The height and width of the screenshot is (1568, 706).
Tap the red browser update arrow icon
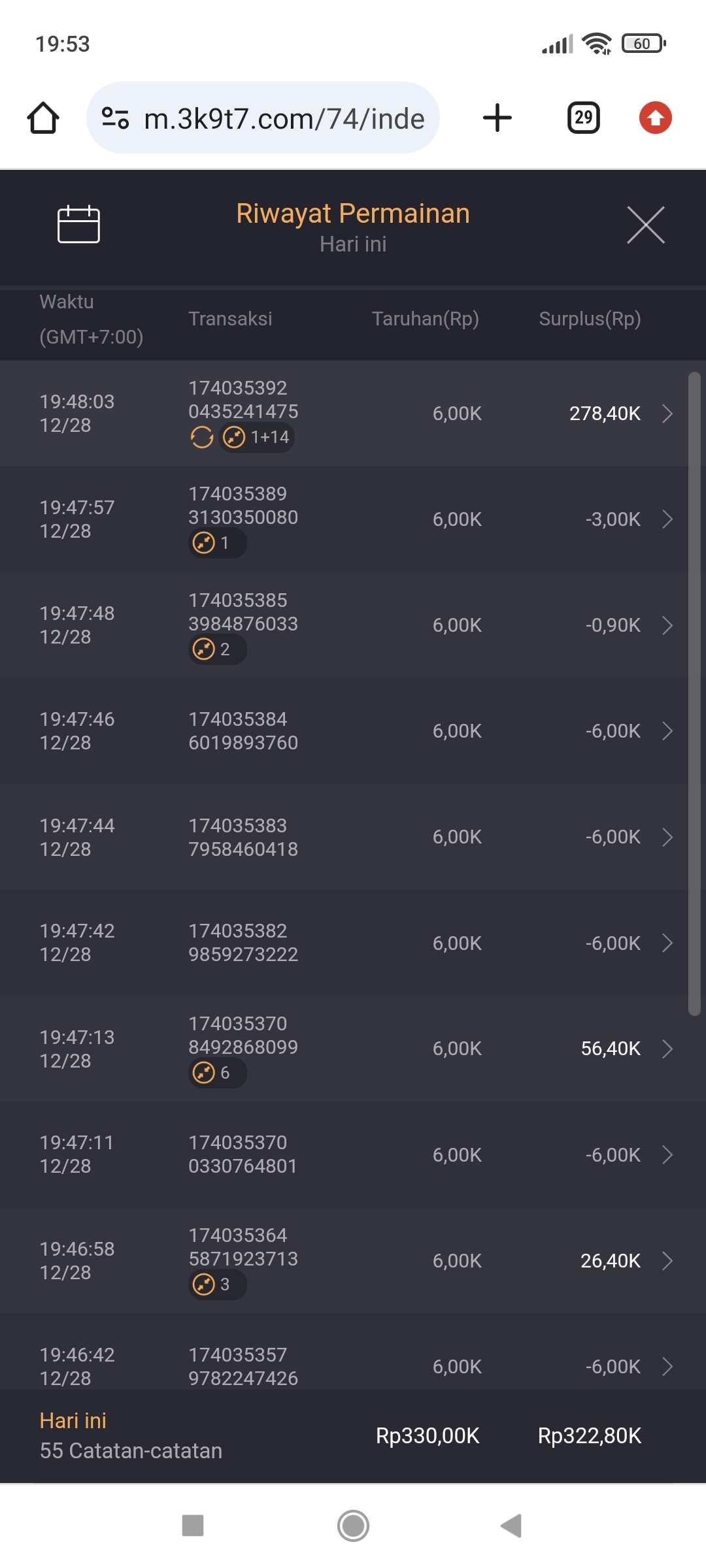[x=655, y=118]
